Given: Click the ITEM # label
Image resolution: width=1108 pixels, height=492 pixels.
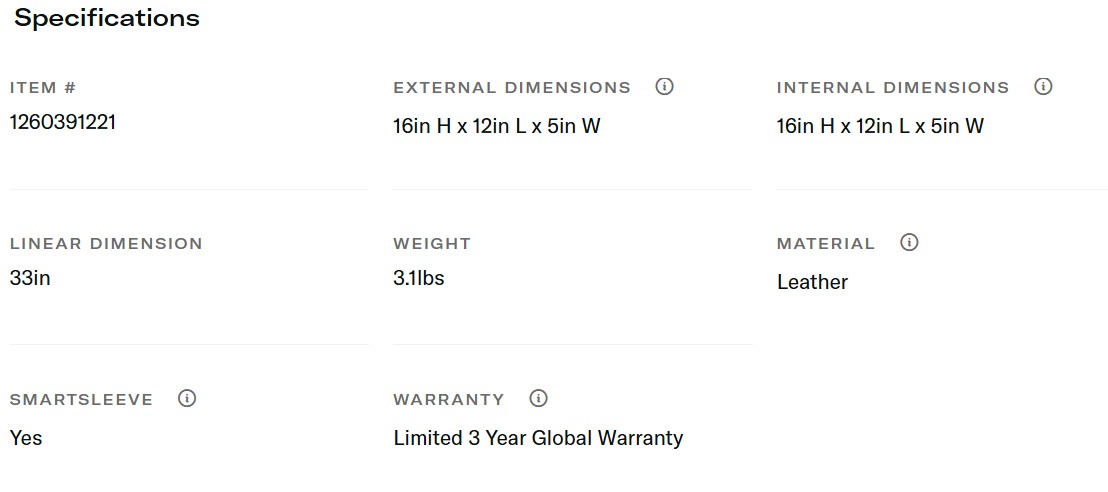Looking at the screenshot, I should (43, 88).
